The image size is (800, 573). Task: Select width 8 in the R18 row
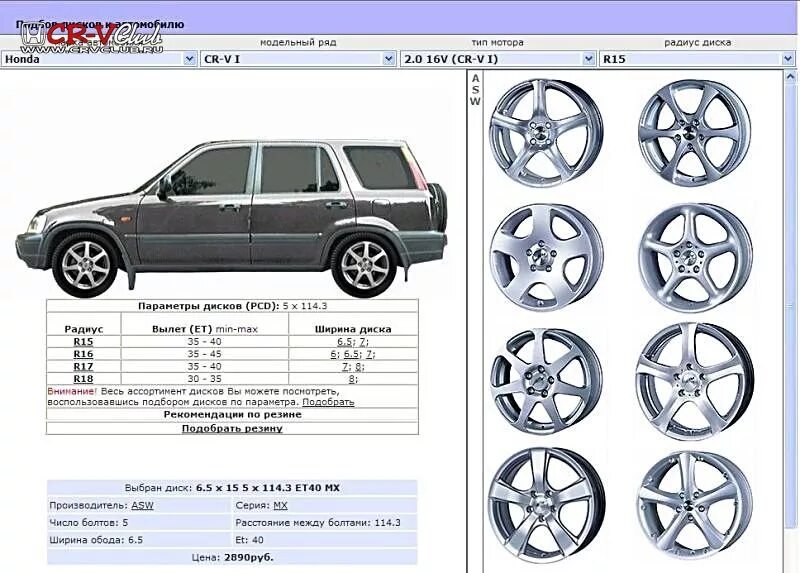pos(352,379)
